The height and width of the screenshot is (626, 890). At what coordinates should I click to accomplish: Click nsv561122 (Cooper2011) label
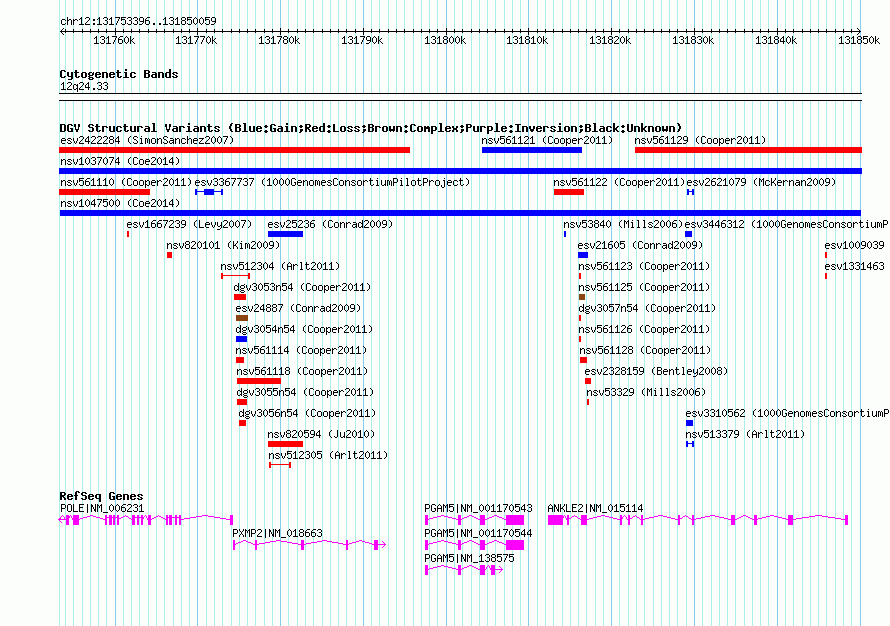point(619,182)
